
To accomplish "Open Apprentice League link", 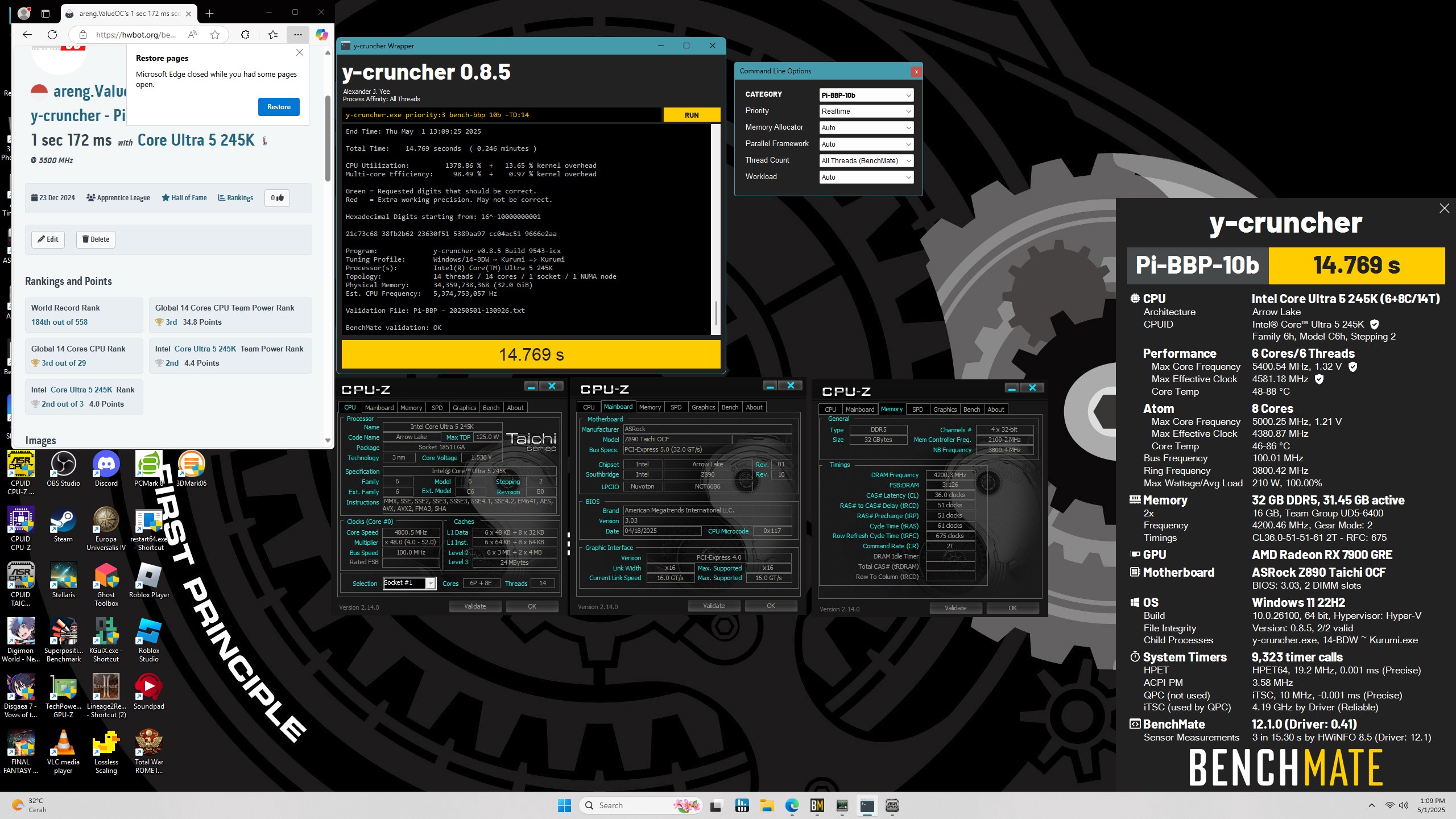I will (x=118, y=198).
